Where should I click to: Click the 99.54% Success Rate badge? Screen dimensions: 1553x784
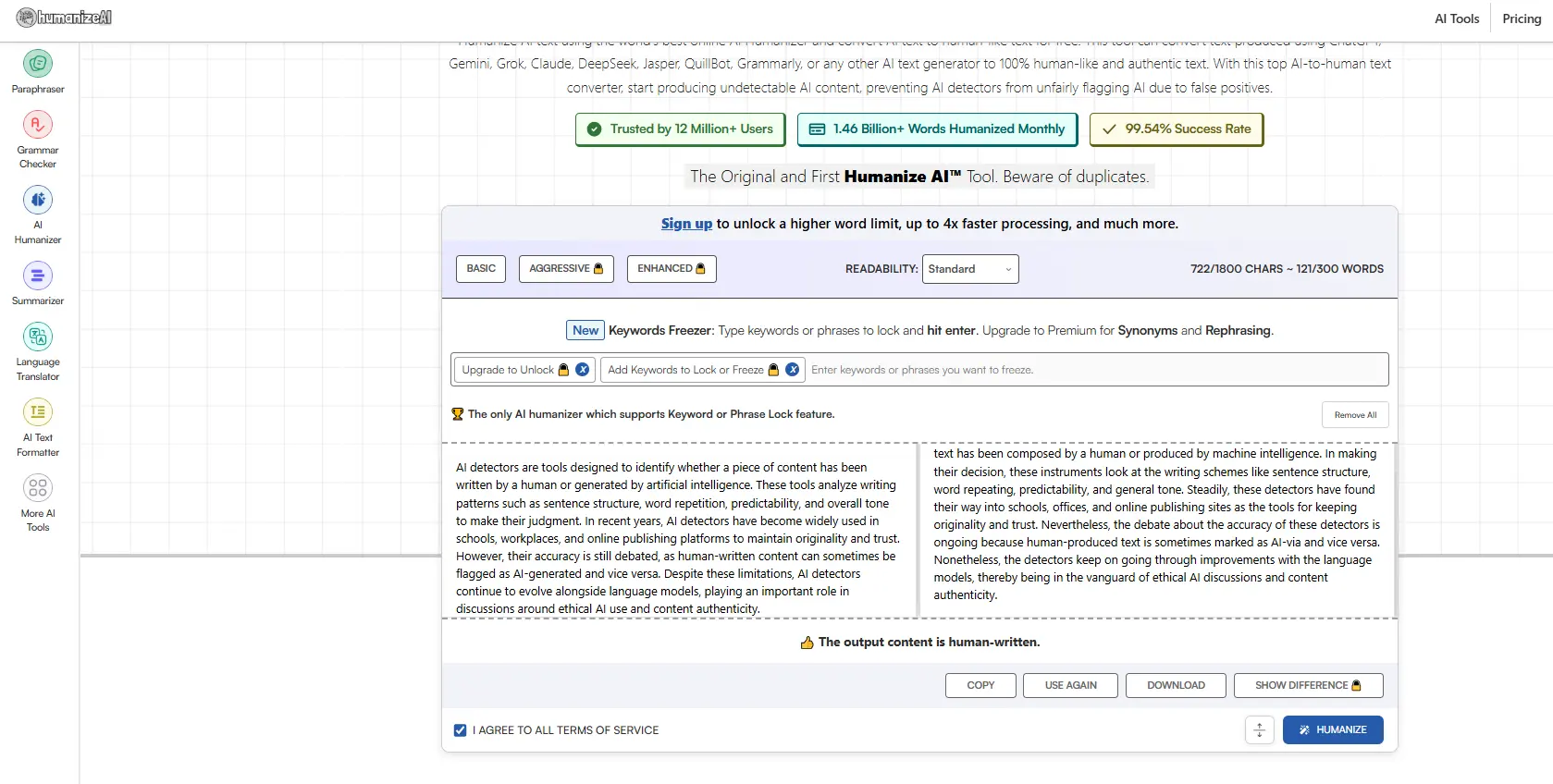pyautogui.click(x=1176, y=129)
